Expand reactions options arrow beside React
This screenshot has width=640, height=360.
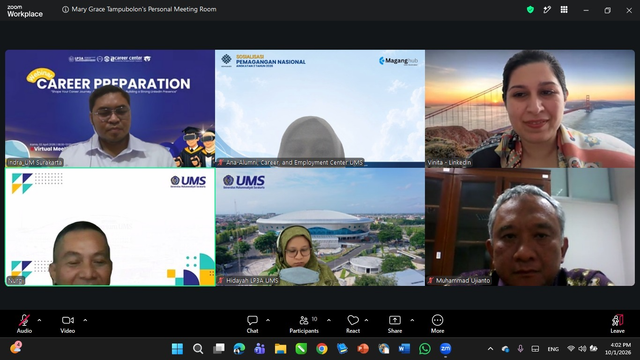367,320
